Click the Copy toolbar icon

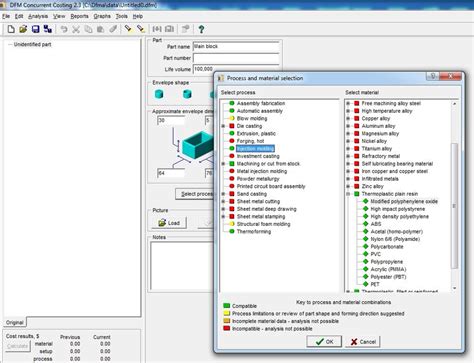[x=88, y=29]
